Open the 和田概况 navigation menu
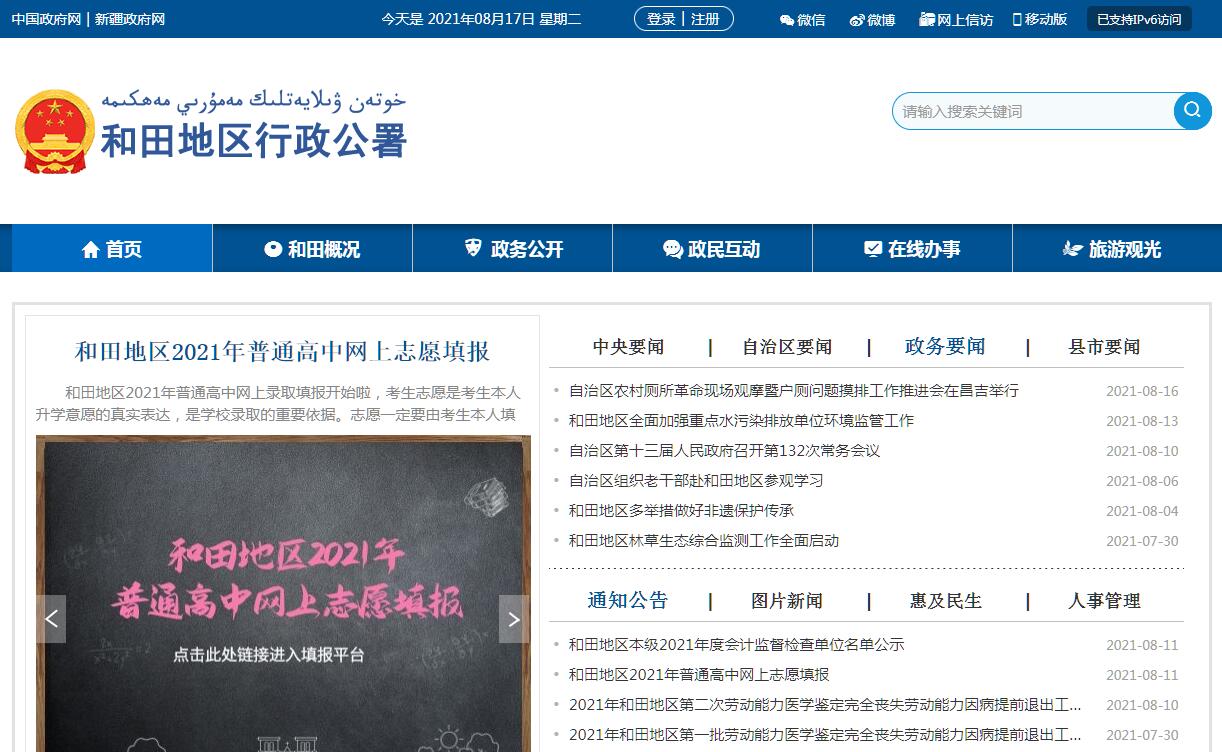 click(312, 249)
